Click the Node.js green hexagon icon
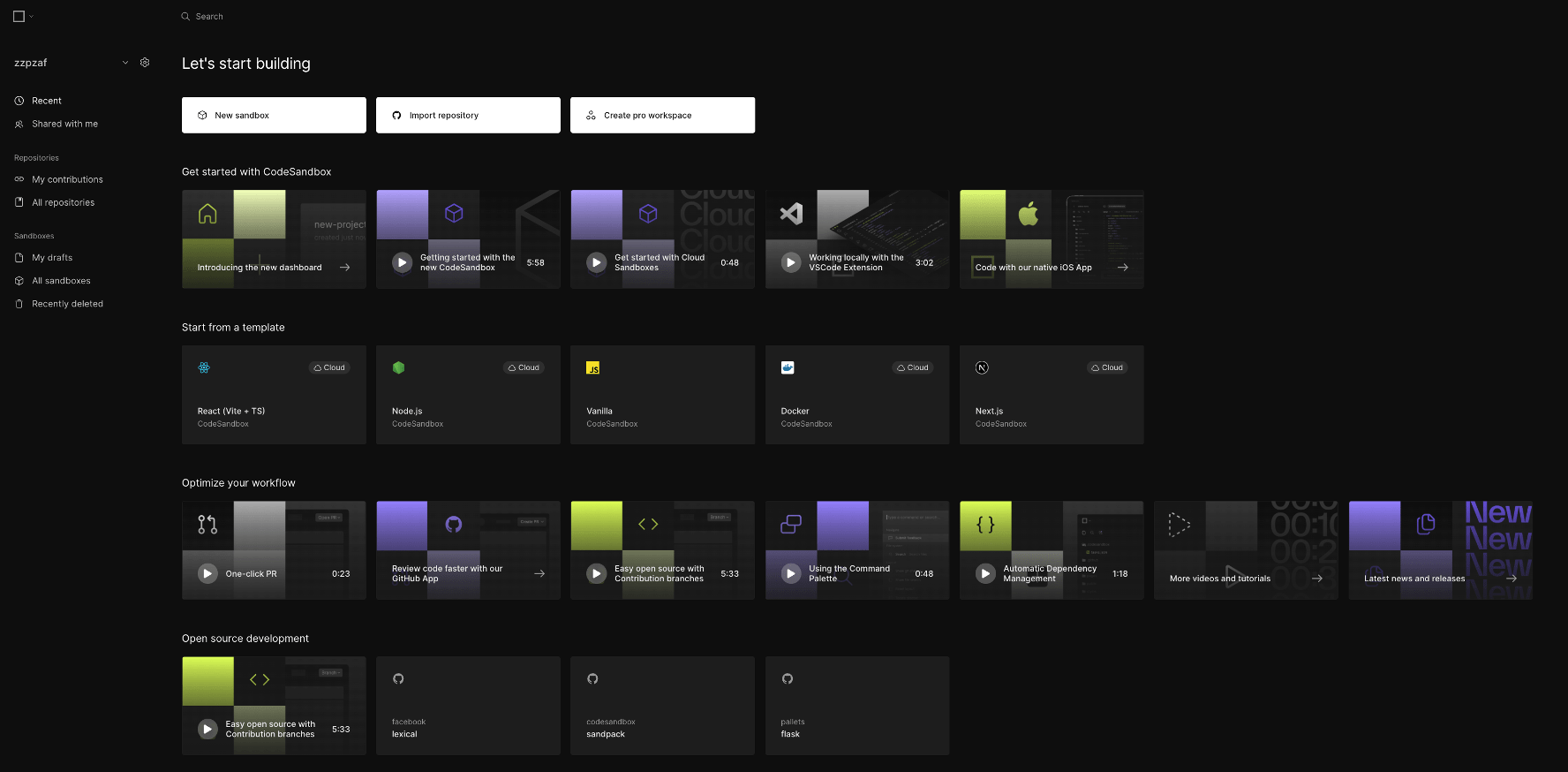This screenshot has width=1568, height=772. coord(398,367)
